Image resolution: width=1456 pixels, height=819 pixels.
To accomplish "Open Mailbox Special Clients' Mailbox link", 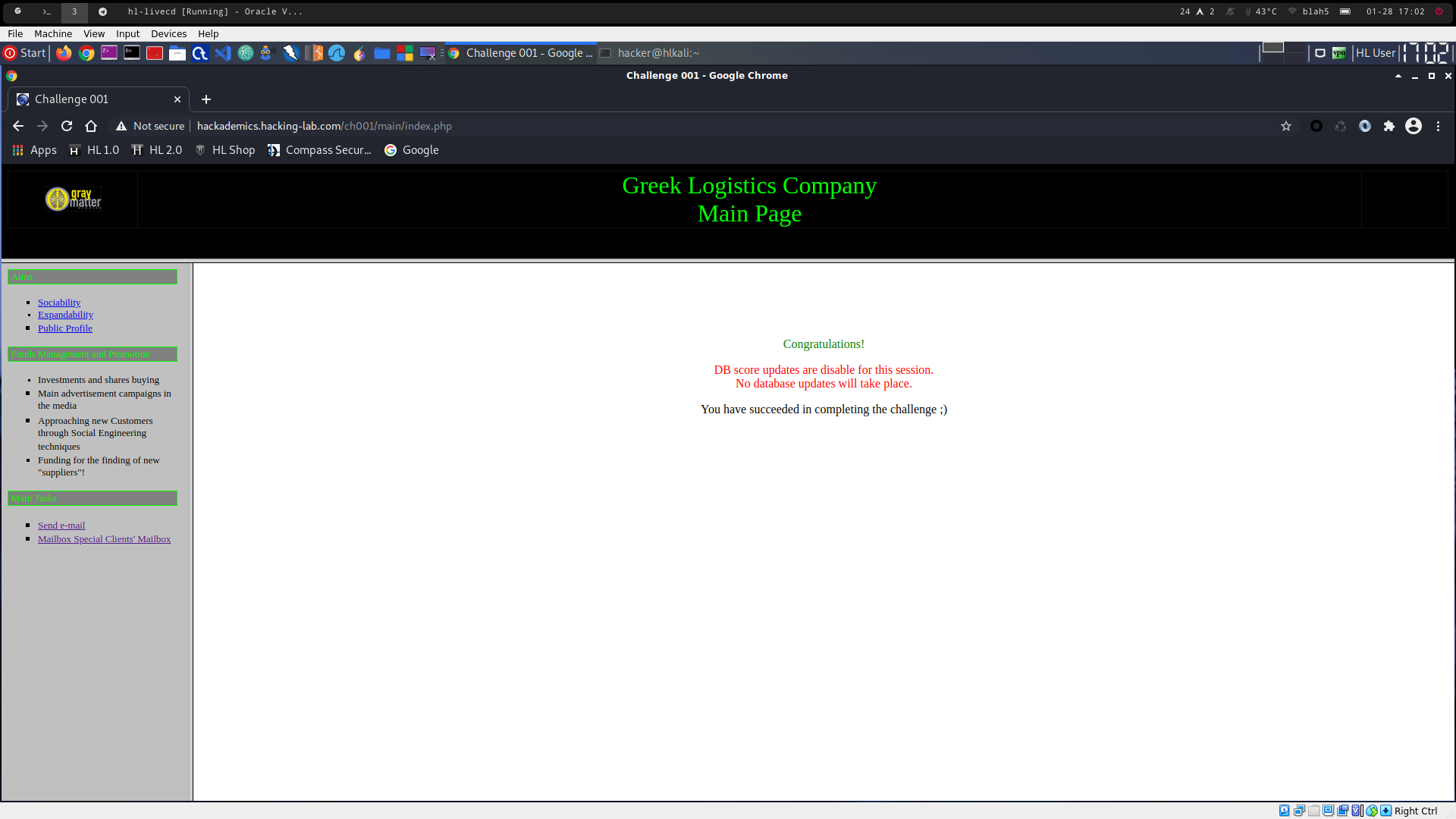I will click(104, 539).
